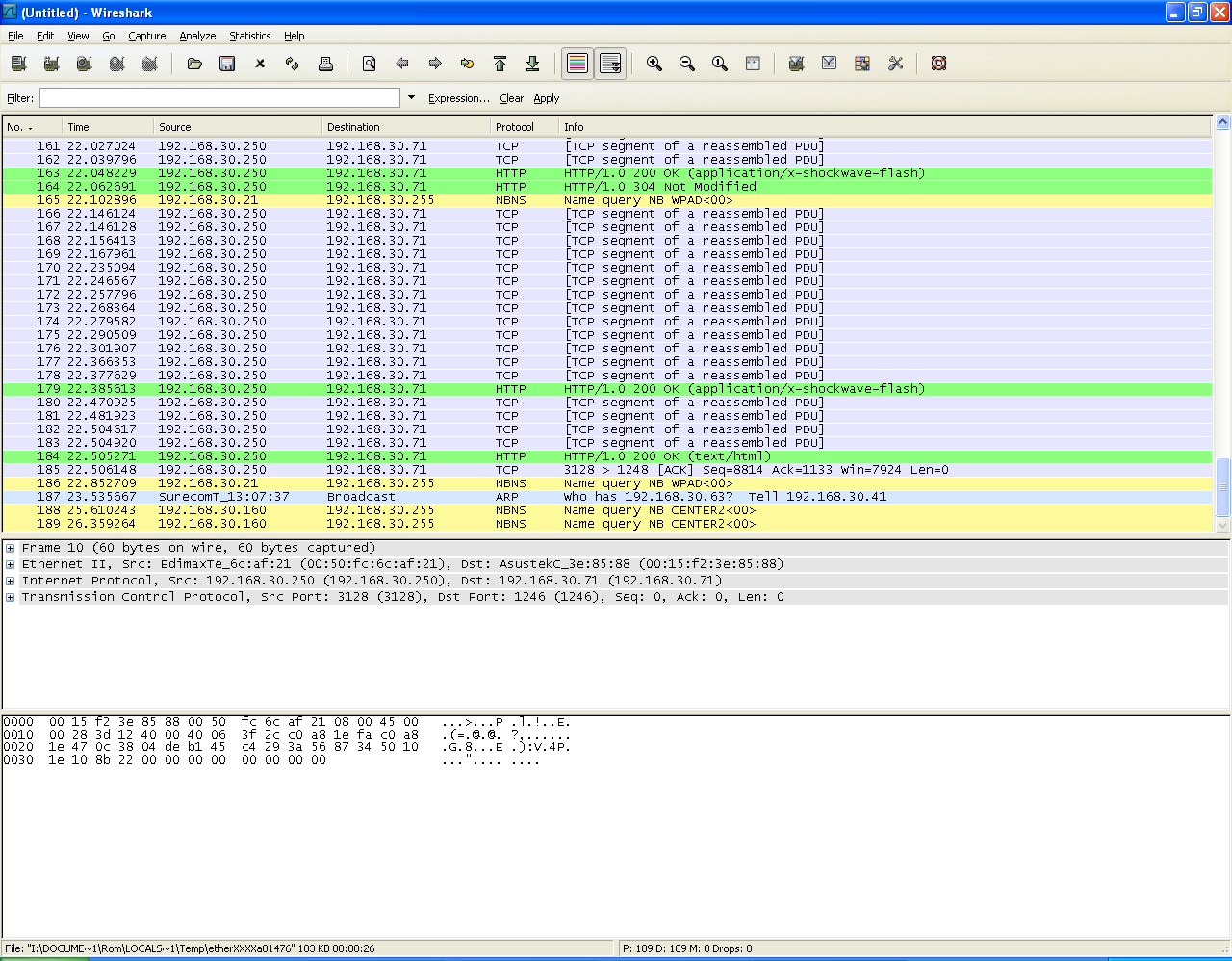Click the packet list scrollbar thumb
Image resolution: width=1232 pixels, height=961 pixels.
pos(1223,487)
